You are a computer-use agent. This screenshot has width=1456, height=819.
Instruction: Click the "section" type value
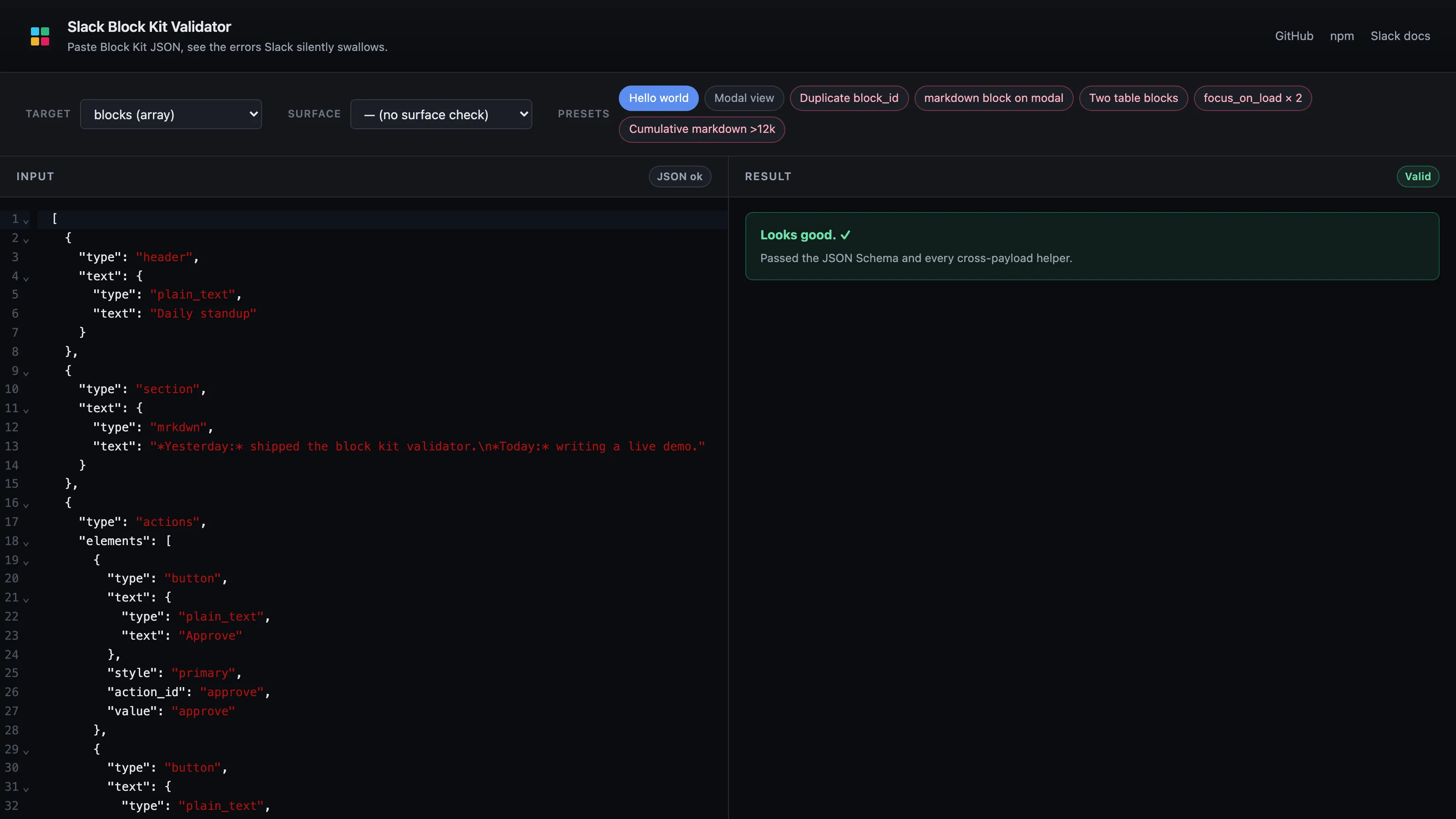click(167, 389)
